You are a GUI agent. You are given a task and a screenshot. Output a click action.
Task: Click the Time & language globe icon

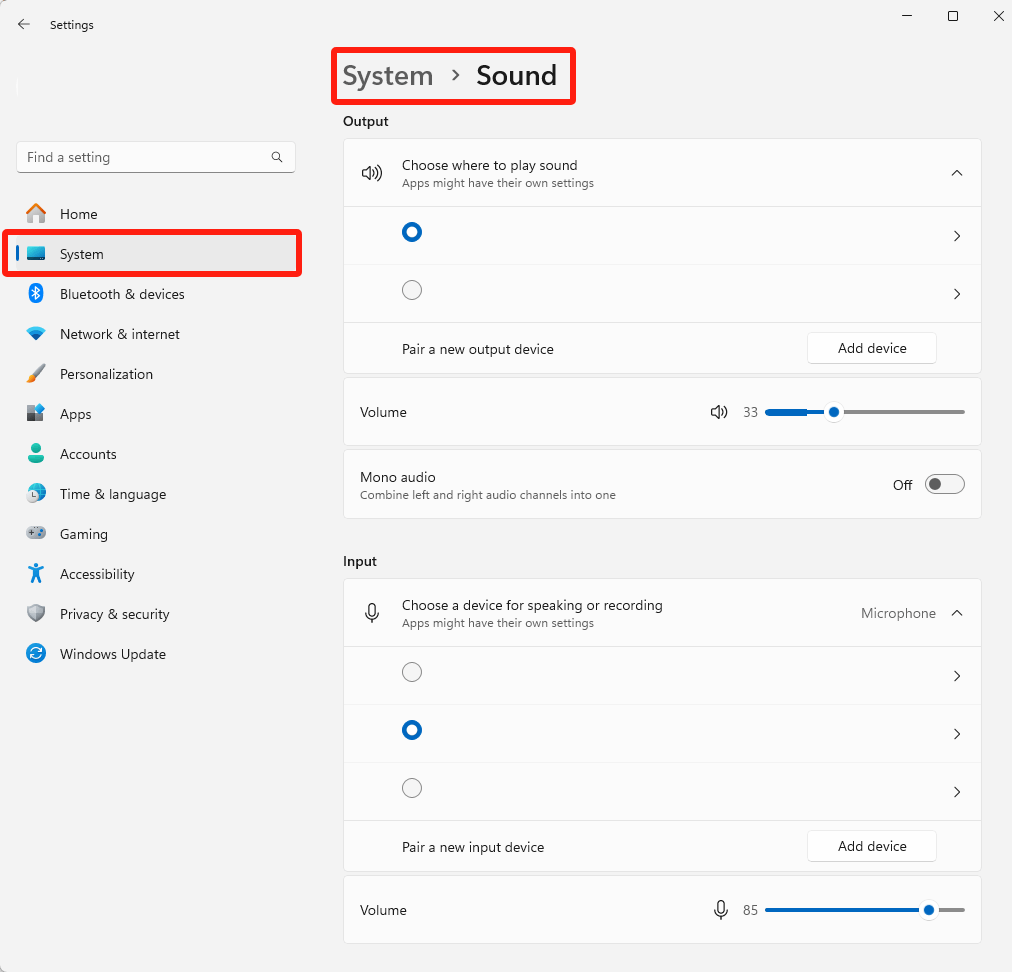pyautogui.click(x=36, y=494)
